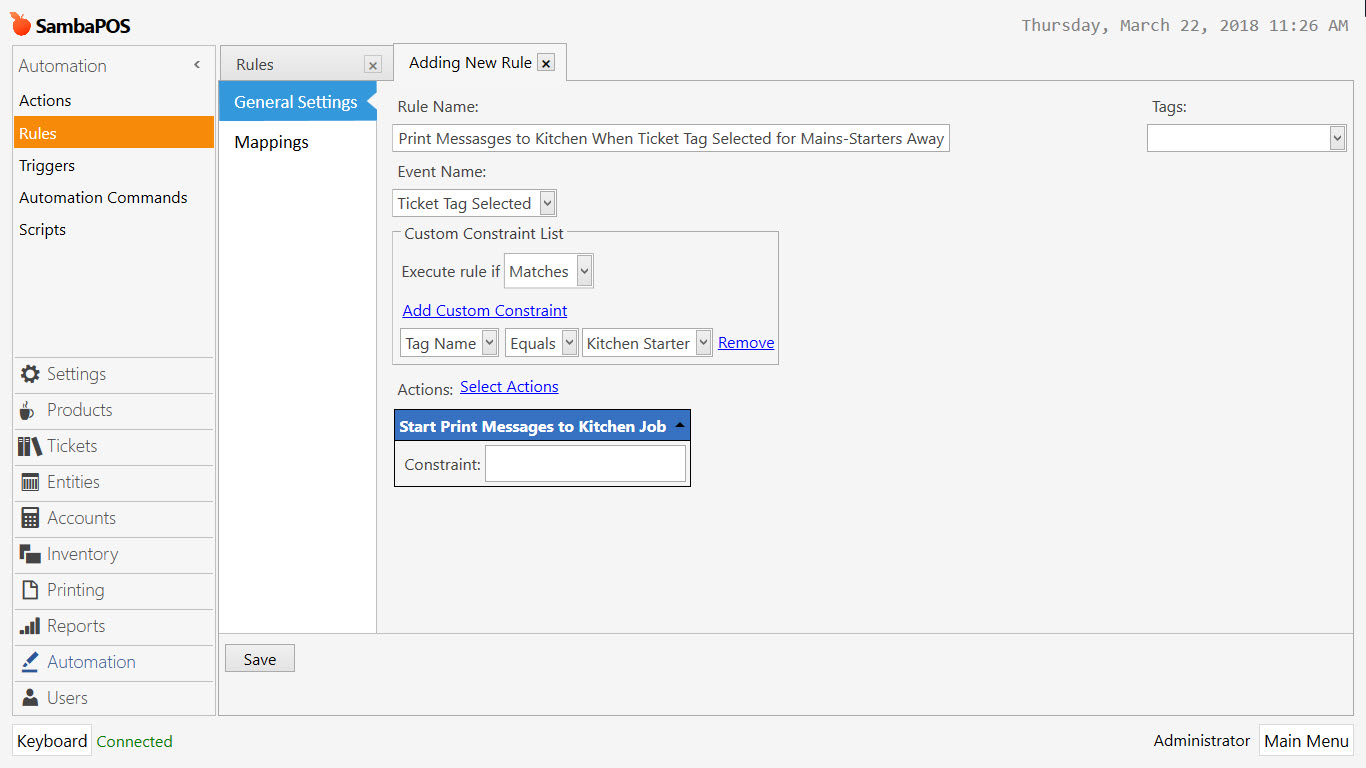
Task: Close the Adding New Rule tab
Action: tap(545, 63)
